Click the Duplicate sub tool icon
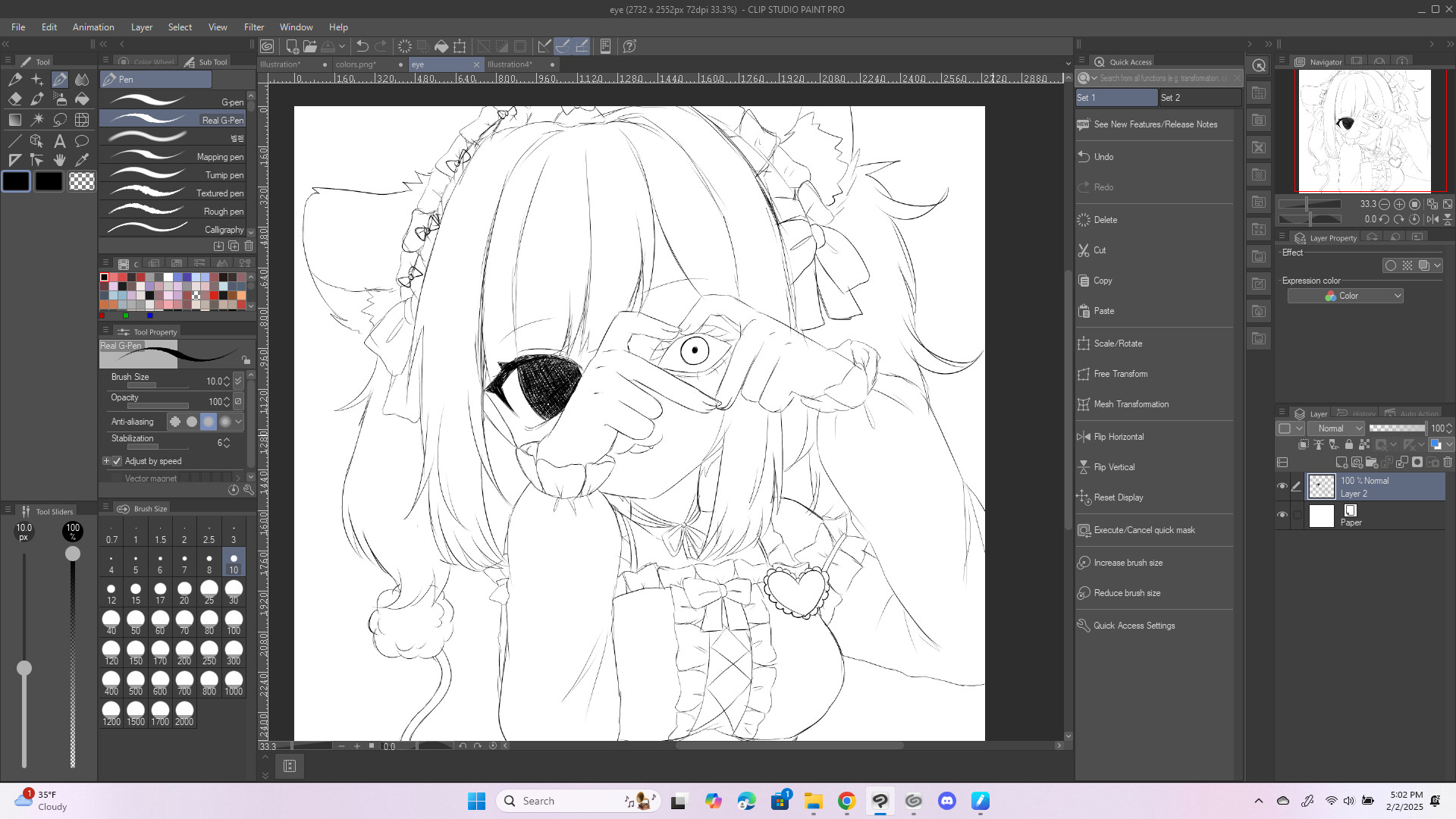Viewport: 1456px width, 819px height. tap(234, 246)
